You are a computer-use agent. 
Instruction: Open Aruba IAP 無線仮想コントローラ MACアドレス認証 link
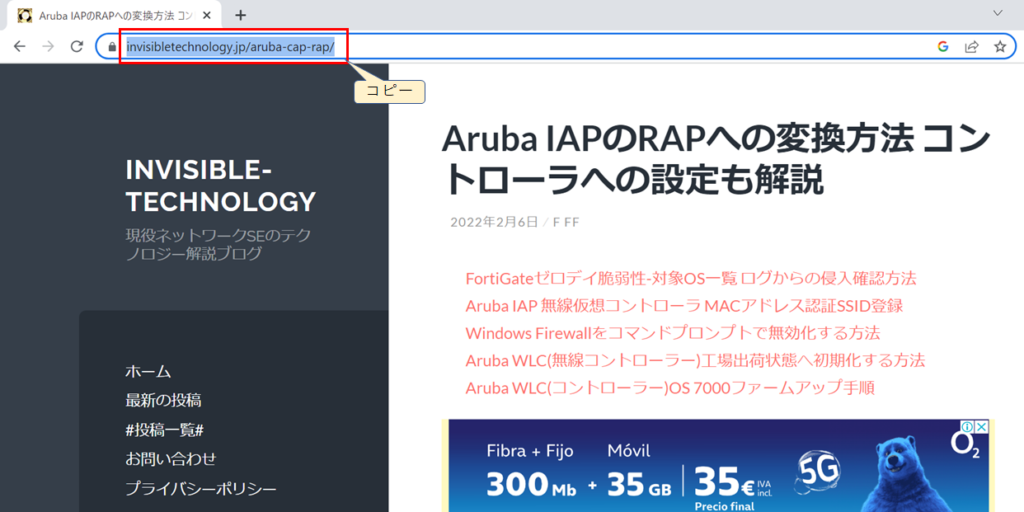[x=684, y=306]
